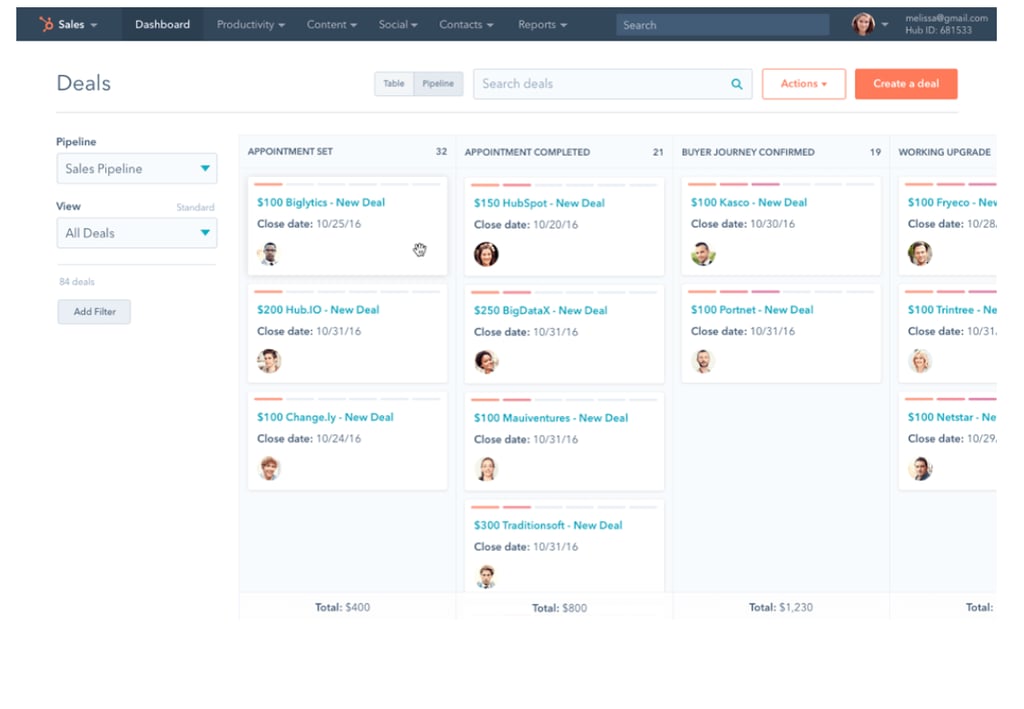Click owner avatar on Netstar deal card
This screenshot has height=709, width=1024.
pyautogui.click(x=920, y=468)
